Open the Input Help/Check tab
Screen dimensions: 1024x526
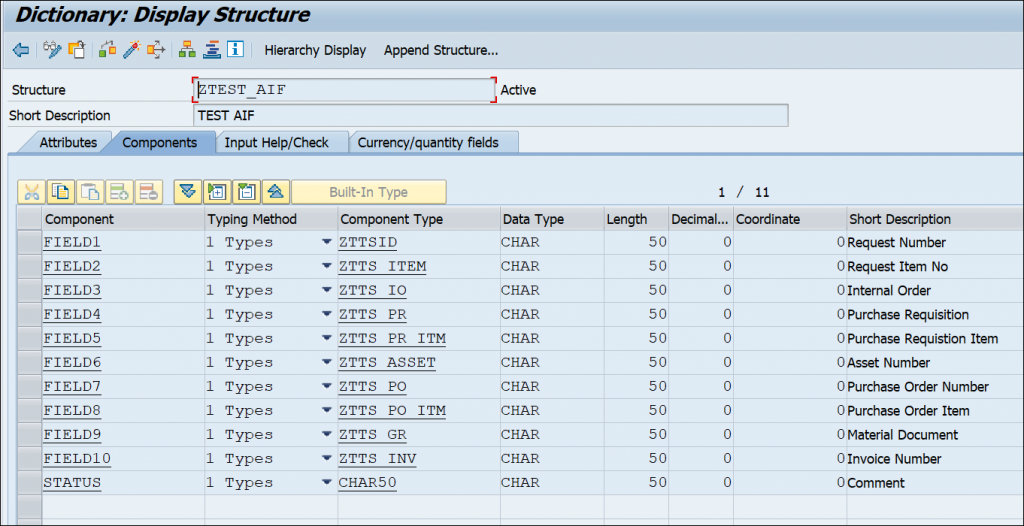(276, 142)
